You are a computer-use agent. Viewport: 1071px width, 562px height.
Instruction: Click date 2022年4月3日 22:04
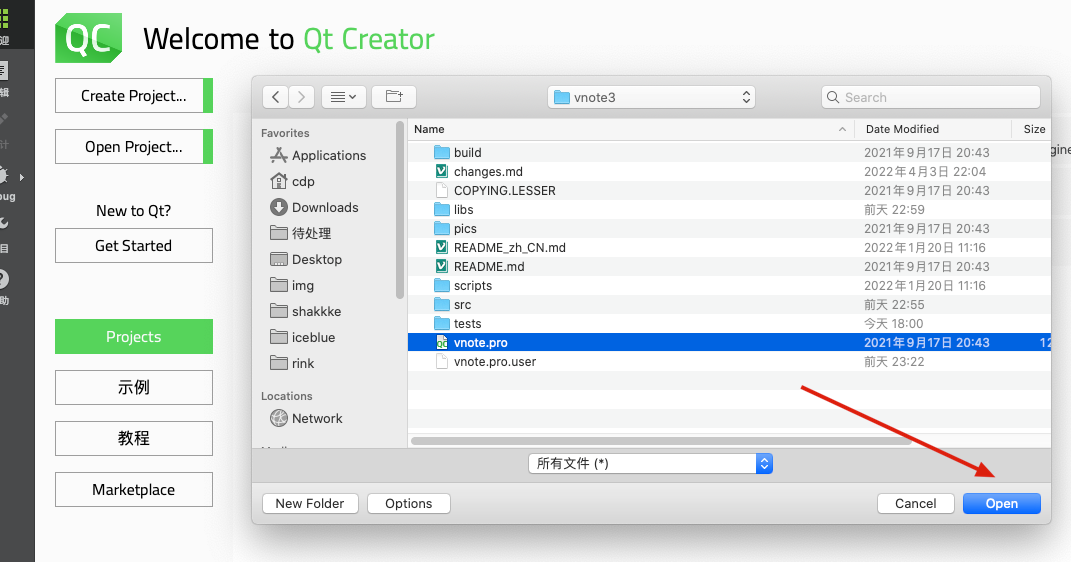tap(925, 171)
